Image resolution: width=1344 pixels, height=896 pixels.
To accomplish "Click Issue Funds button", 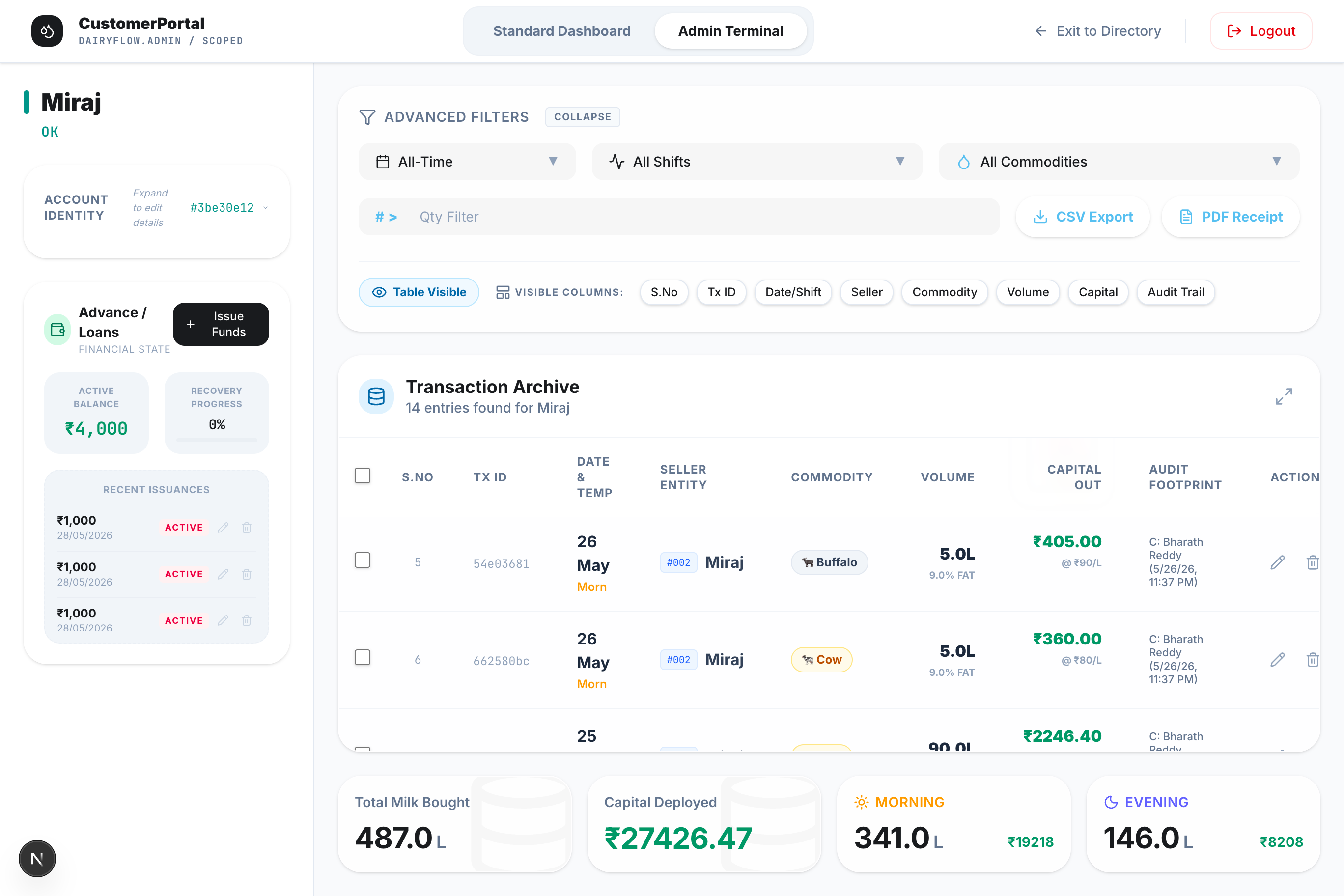I will point(221,324).
